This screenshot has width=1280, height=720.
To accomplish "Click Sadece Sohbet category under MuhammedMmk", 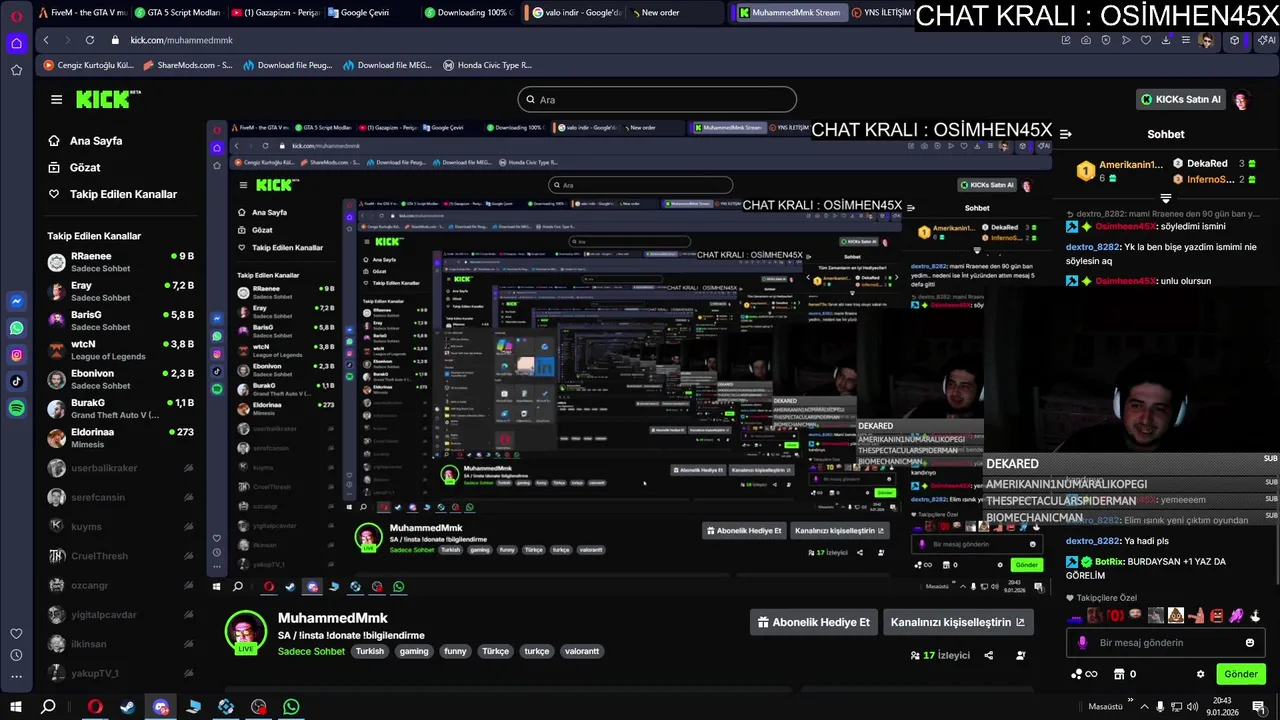I will coord(311,651).
